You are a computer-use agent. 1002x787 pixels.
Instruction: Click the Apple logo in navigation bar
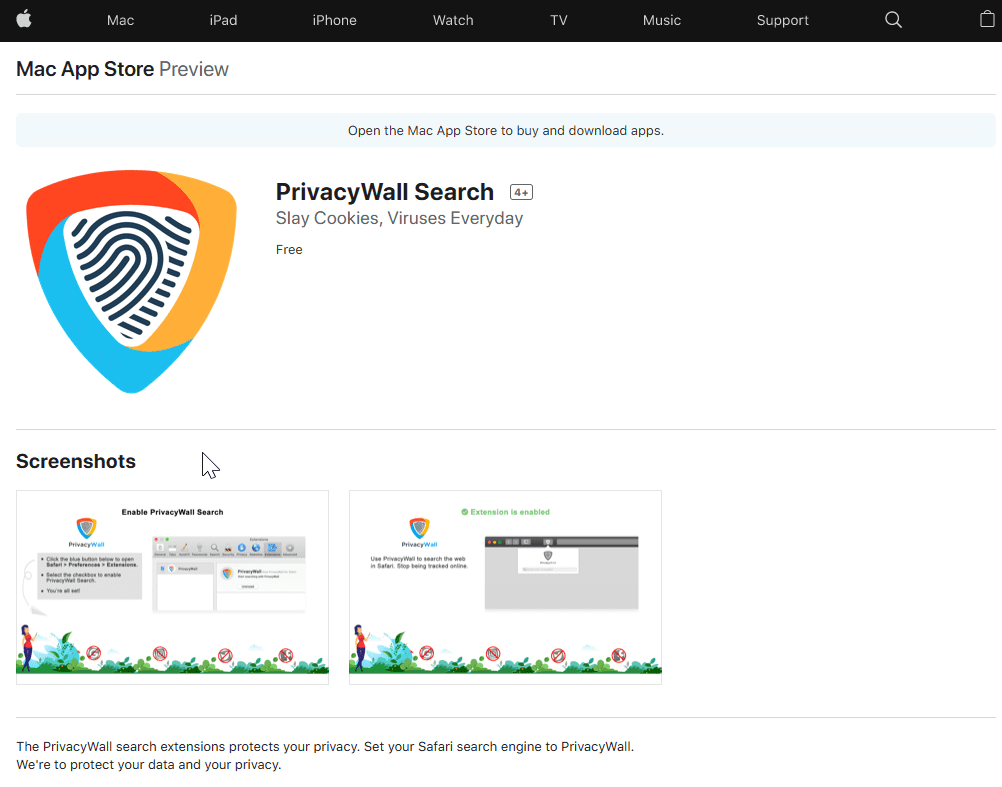23,20
